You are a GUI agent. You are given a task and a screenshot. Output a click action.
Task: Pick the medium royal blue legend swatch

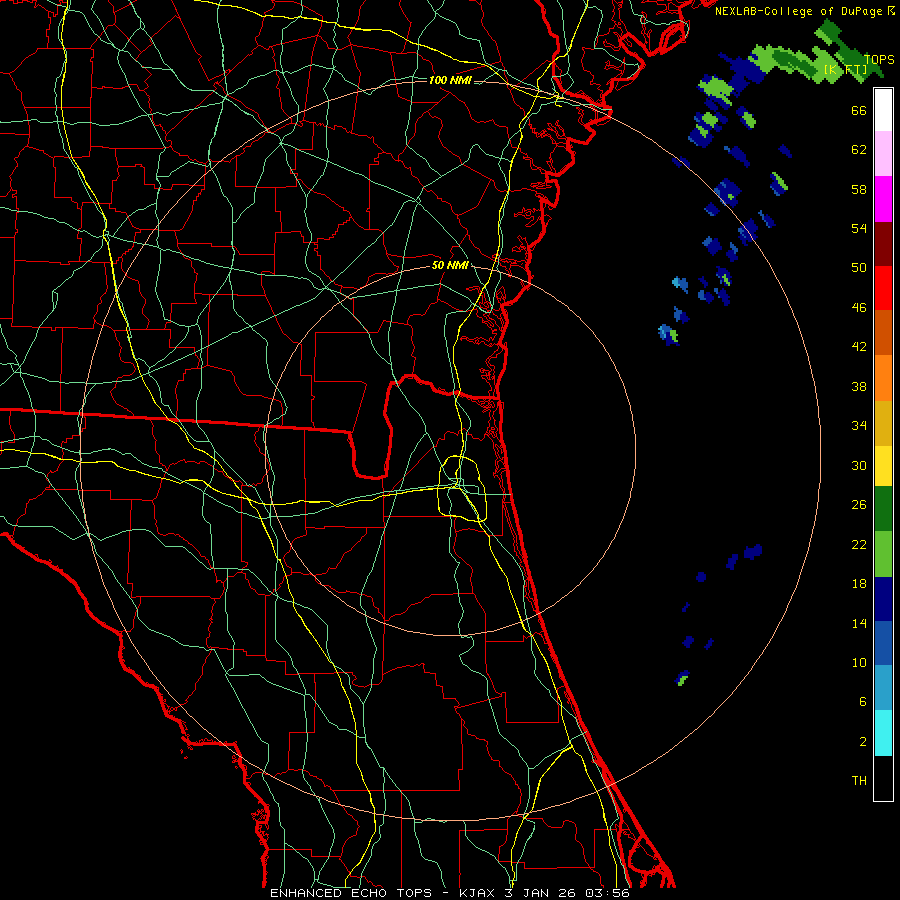pyautogui.click(x=883, y=643)
